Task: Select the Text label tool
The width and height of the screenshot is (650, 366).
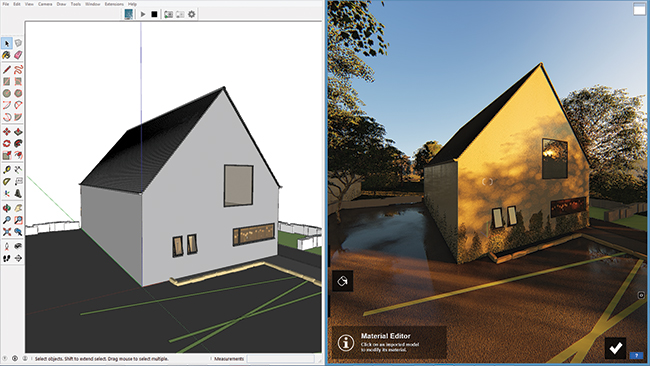Action: [18, 182]
